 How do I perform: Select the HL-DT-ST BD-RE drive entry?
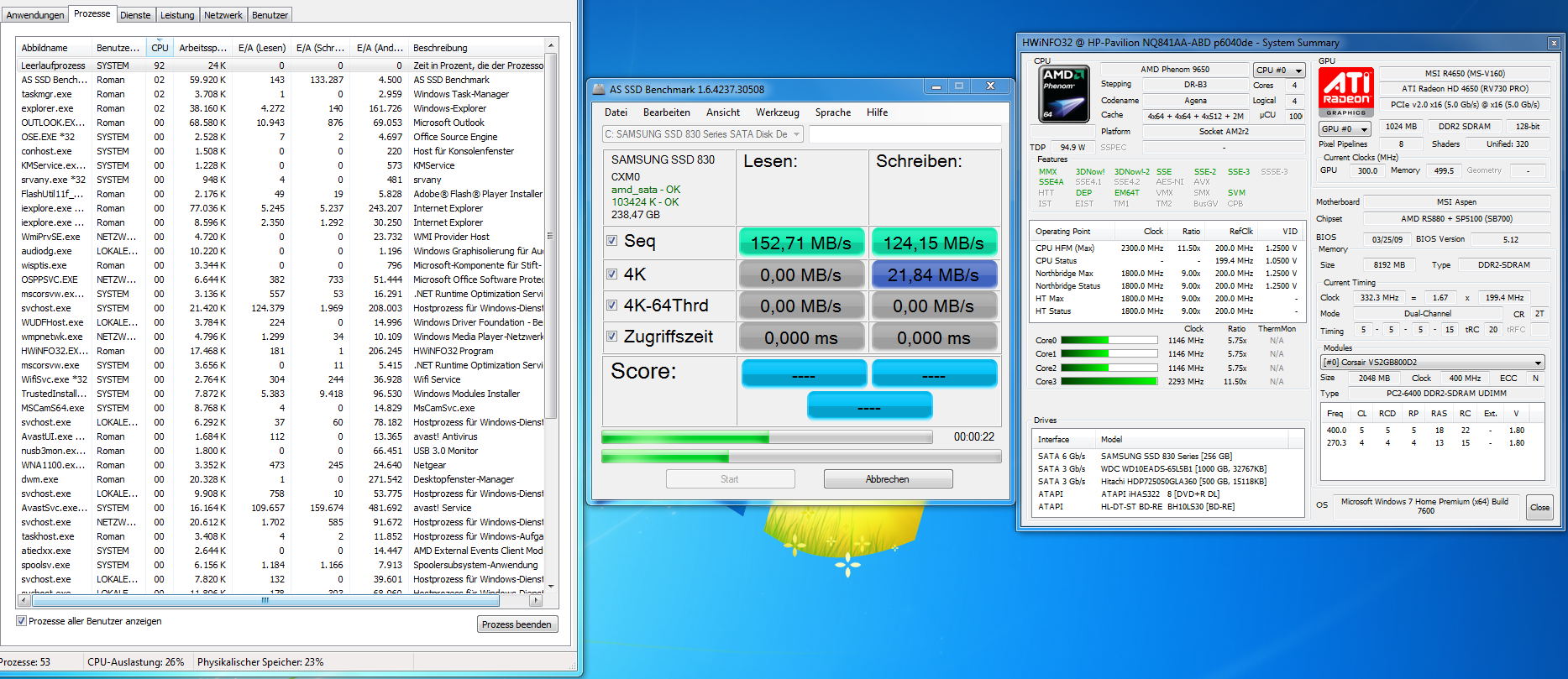tap(1167, 506)
